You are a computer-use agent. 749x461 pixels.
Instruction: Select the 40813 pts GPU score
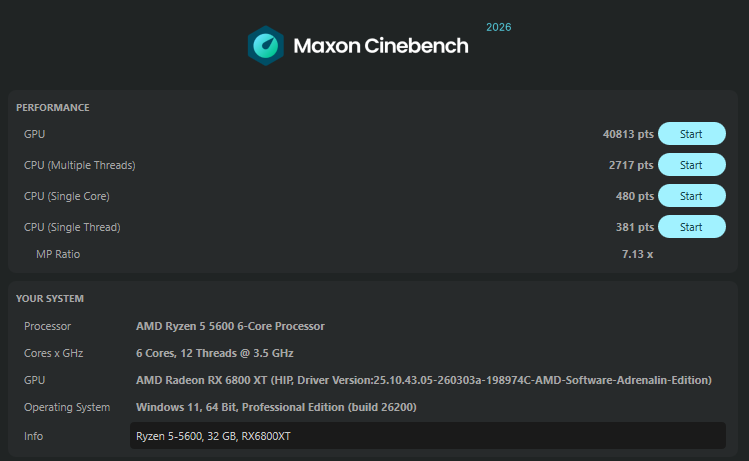(x=628, y=134)
